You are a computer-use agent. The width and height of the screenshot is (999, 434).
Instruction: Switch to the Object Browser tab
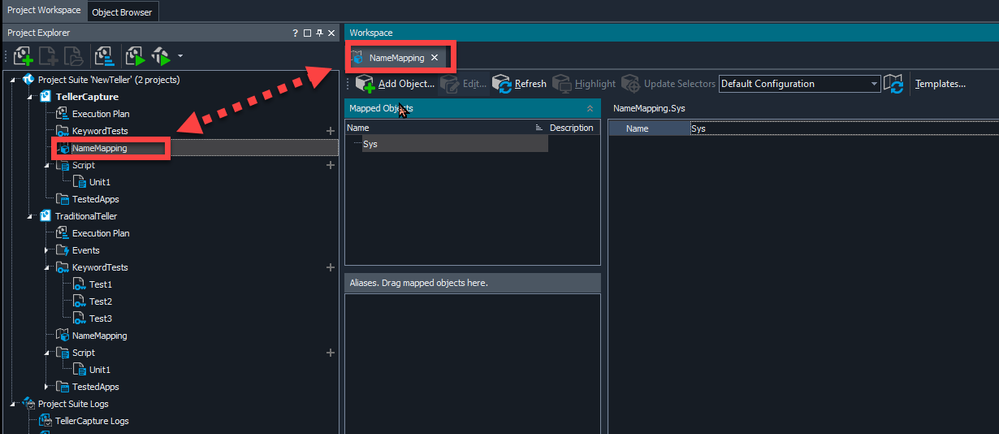[x=122, y=11]
